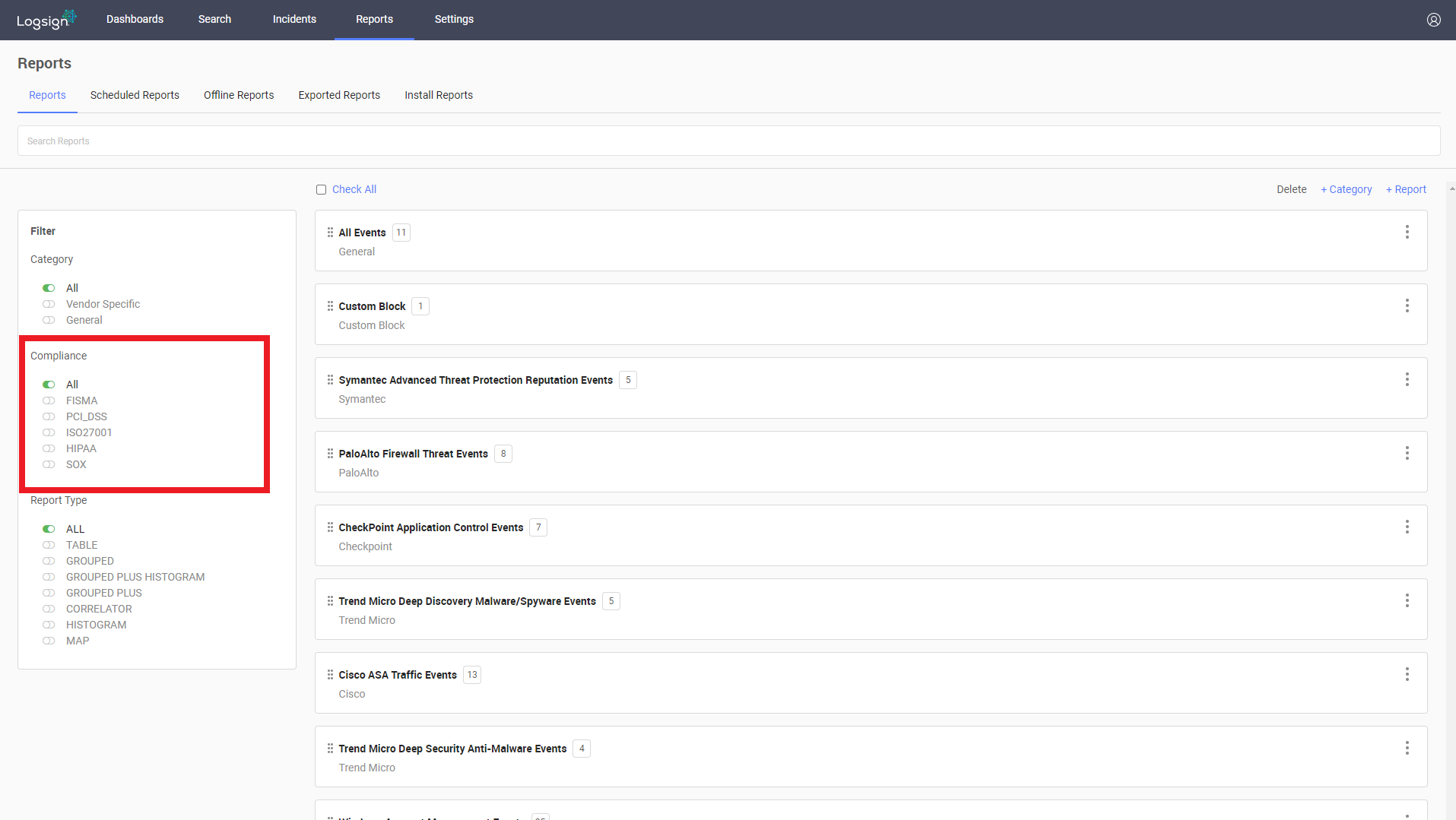Click drag handle of PaloAlto Firewall Threat Events
The image size is (1456, 820).
click(x=330, y=454)
